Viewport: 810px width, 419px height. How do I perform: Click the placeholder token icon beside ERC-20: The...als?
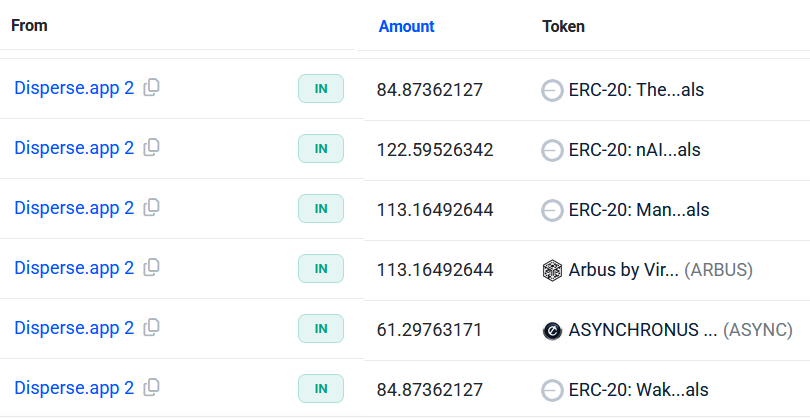[x=552, y=91]
